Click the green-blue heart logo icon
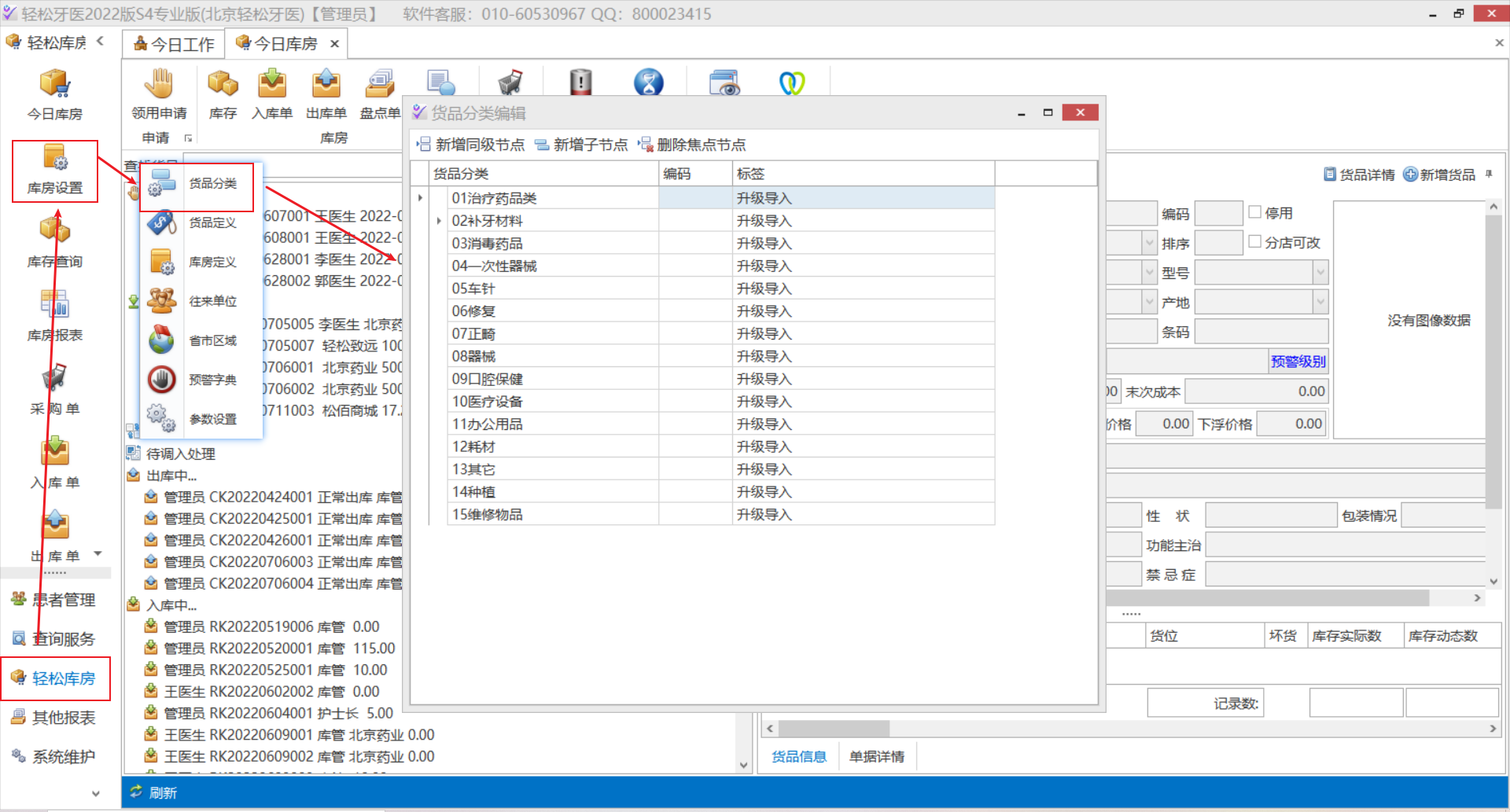Viewport: 1510px width, 812px height. point(792,82)
